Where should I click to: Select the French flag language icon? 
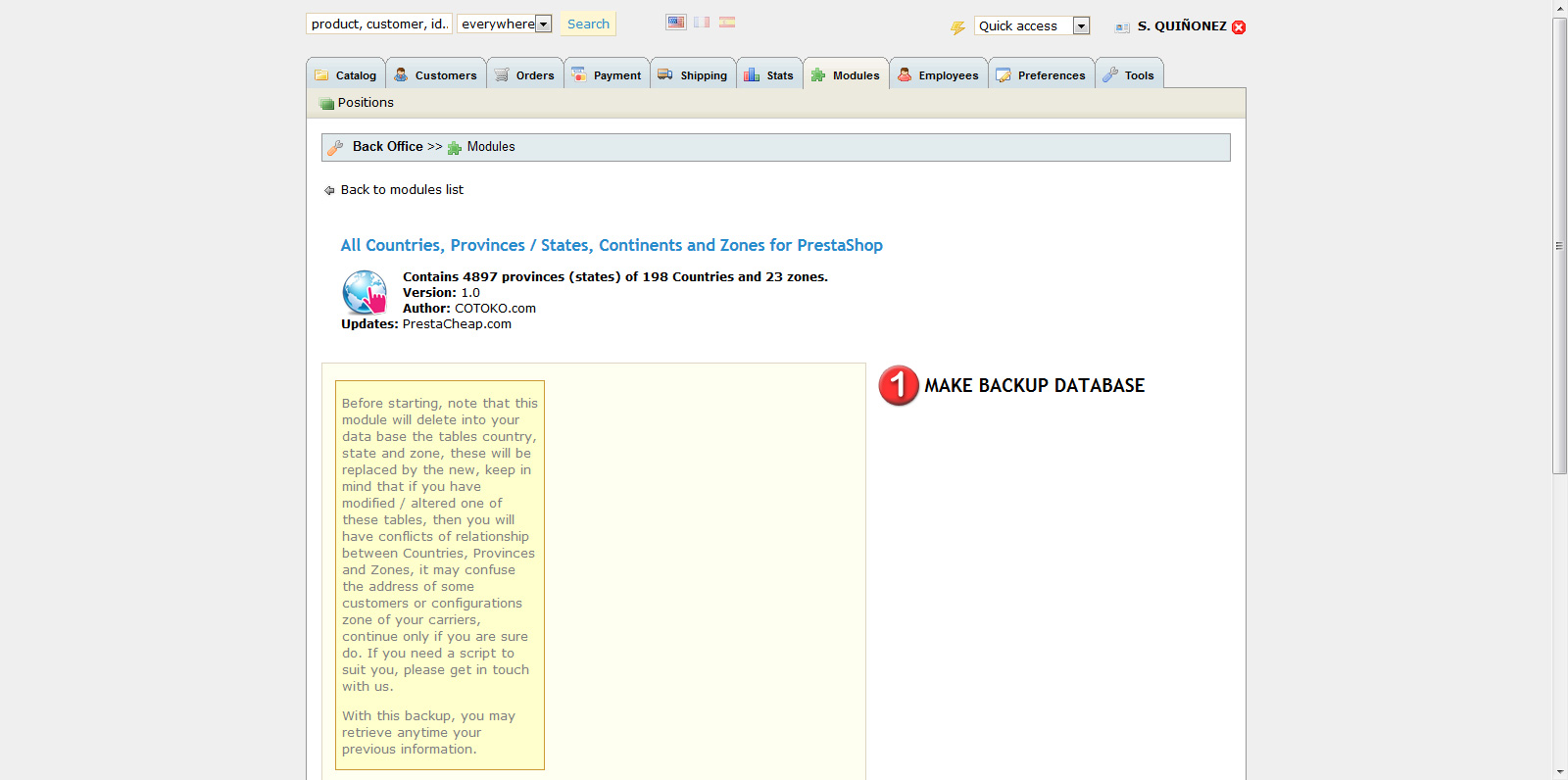click(x=702, y=22)
